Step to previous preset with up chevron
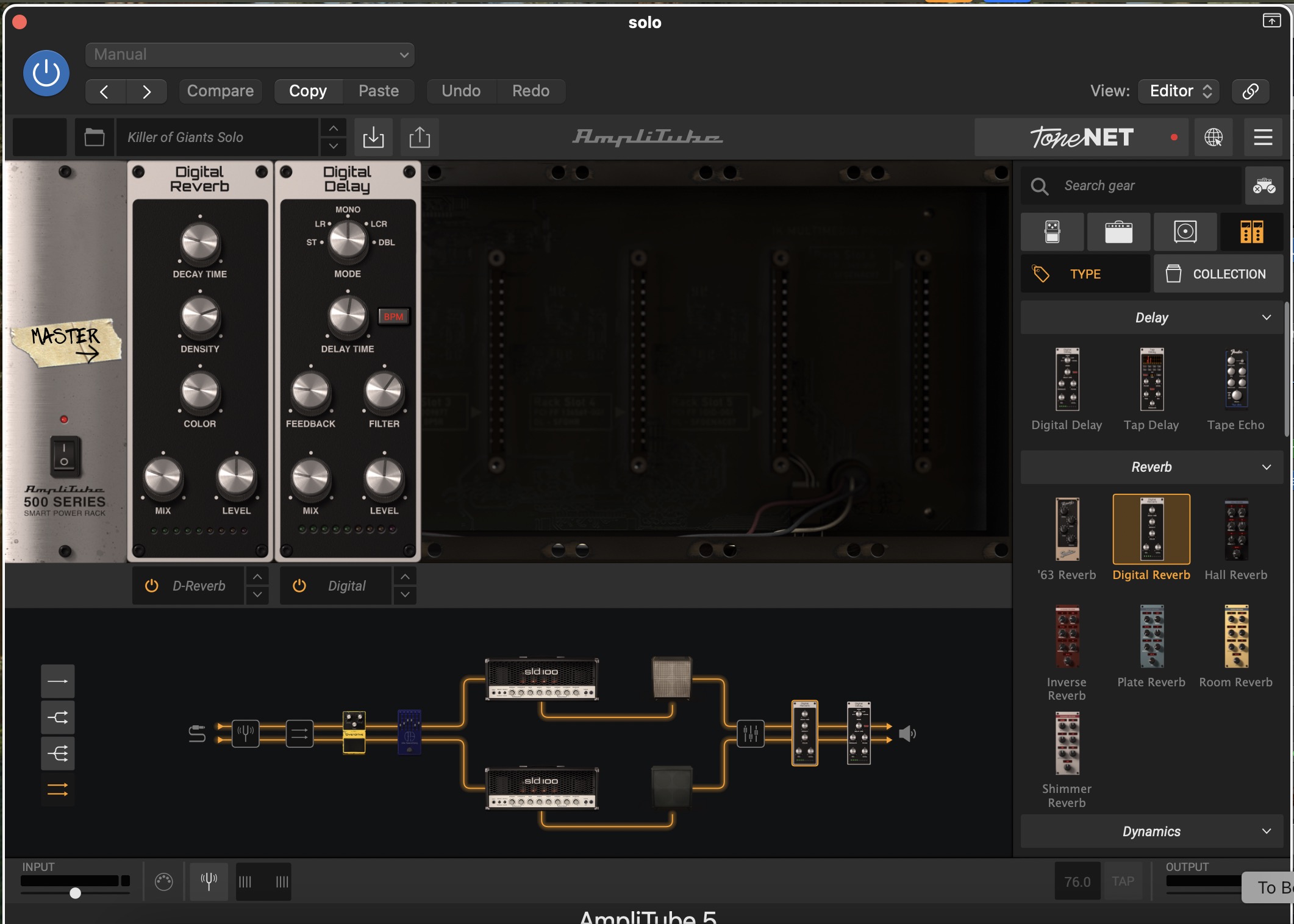 pyautogui.click(x=333, y=128)
